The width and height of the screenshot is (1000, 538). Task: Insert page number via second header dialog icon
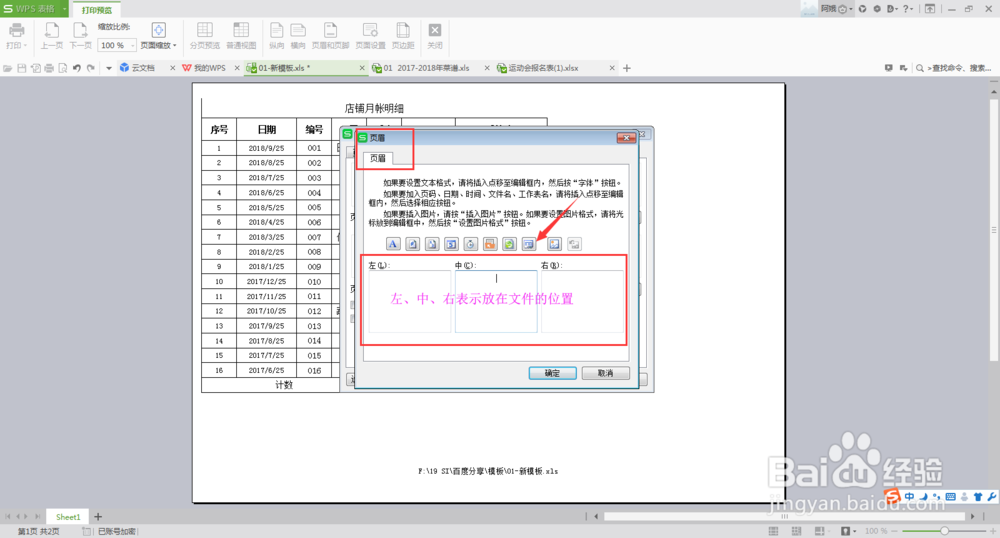(x=413, y=244)
